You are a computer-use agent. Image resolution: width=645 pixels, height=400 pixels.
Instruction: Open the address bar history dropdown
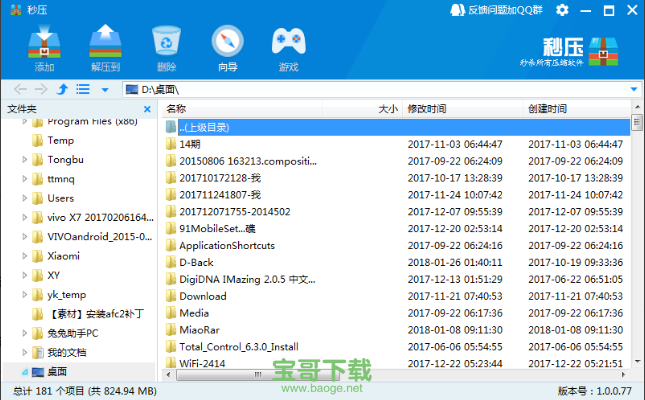click(633, 89)
